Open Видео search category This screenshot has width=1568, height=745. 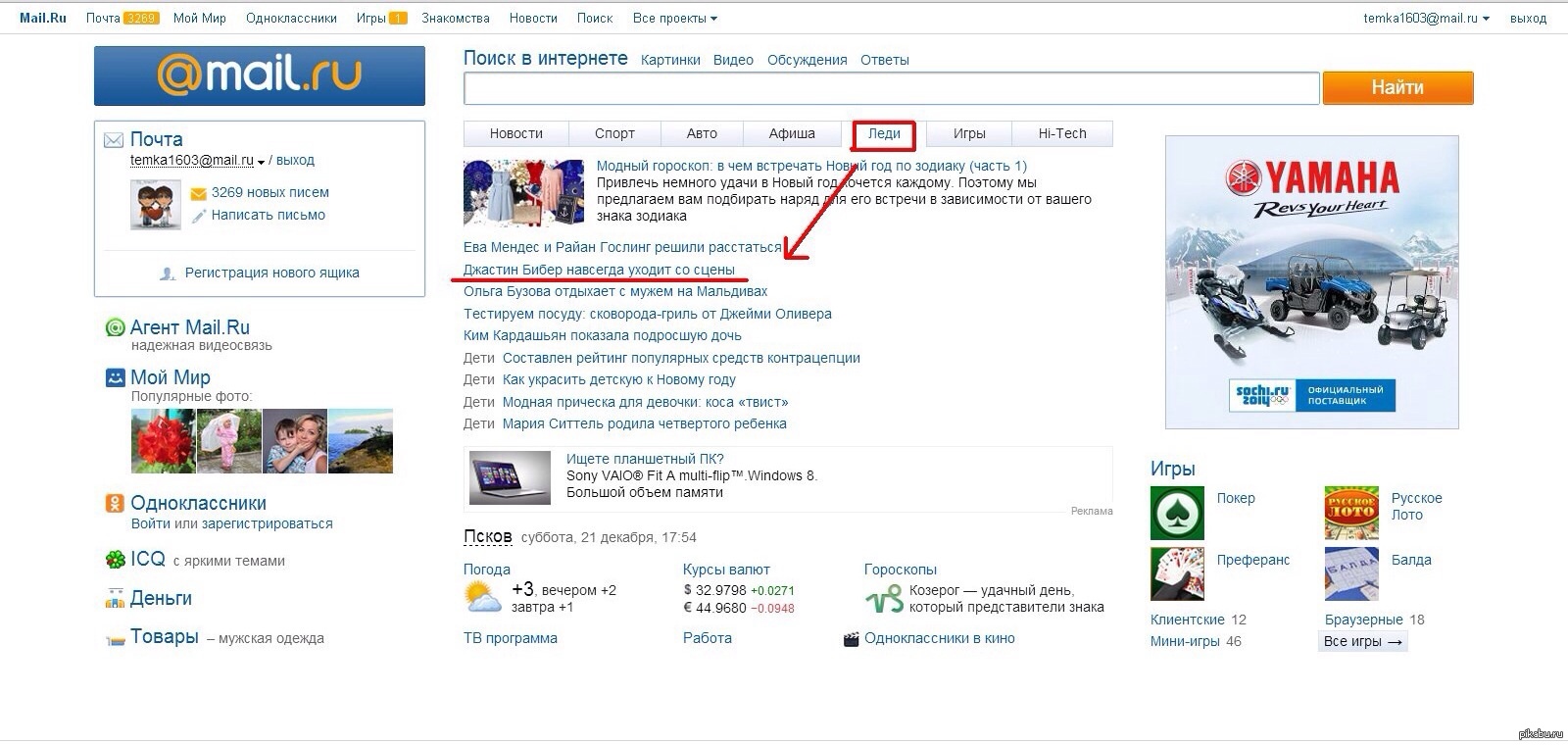pyautogui.click(x=733, y=60)
